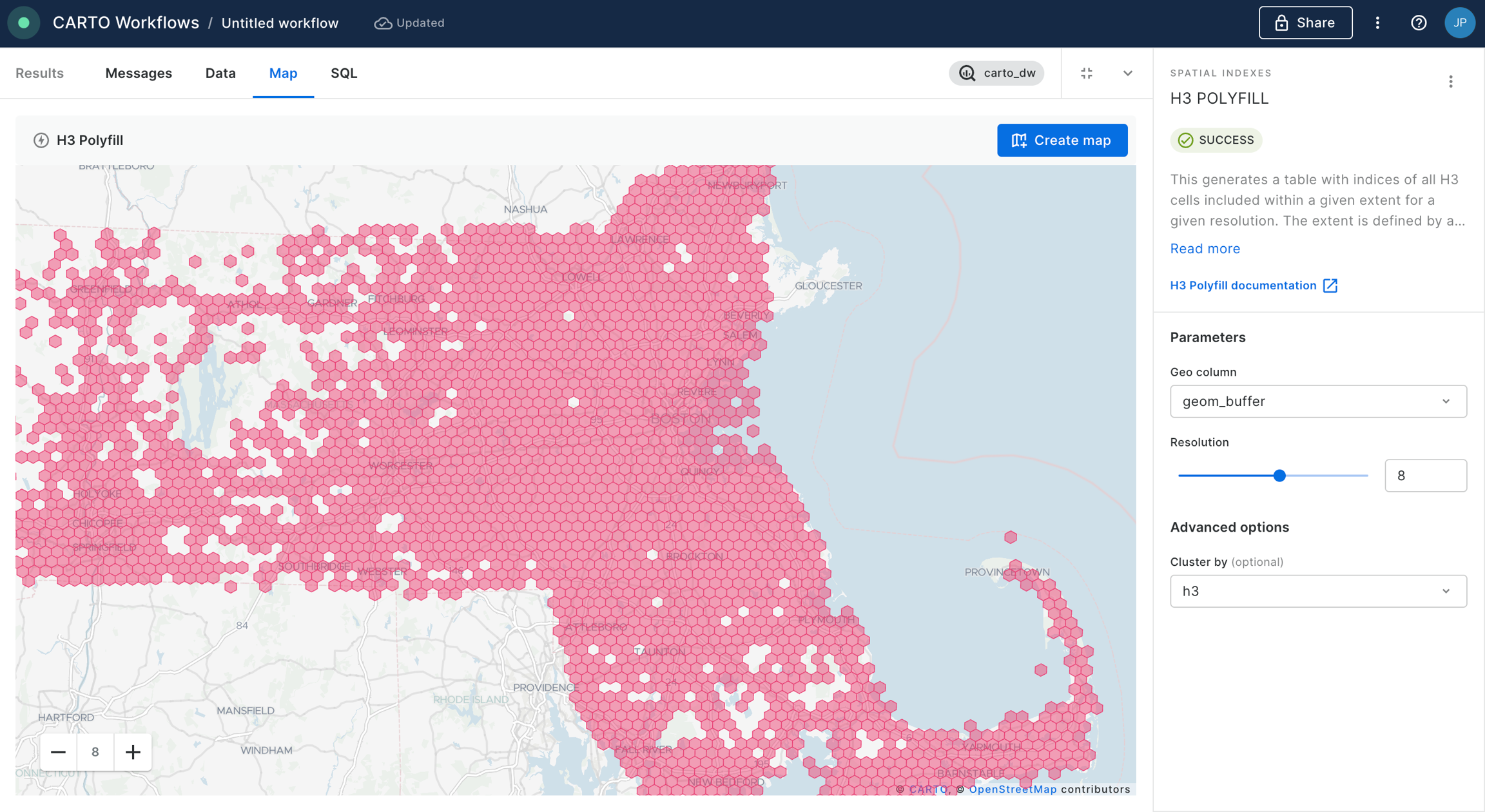
Task: Click the JP user avatar
Action: [1459, 23]
